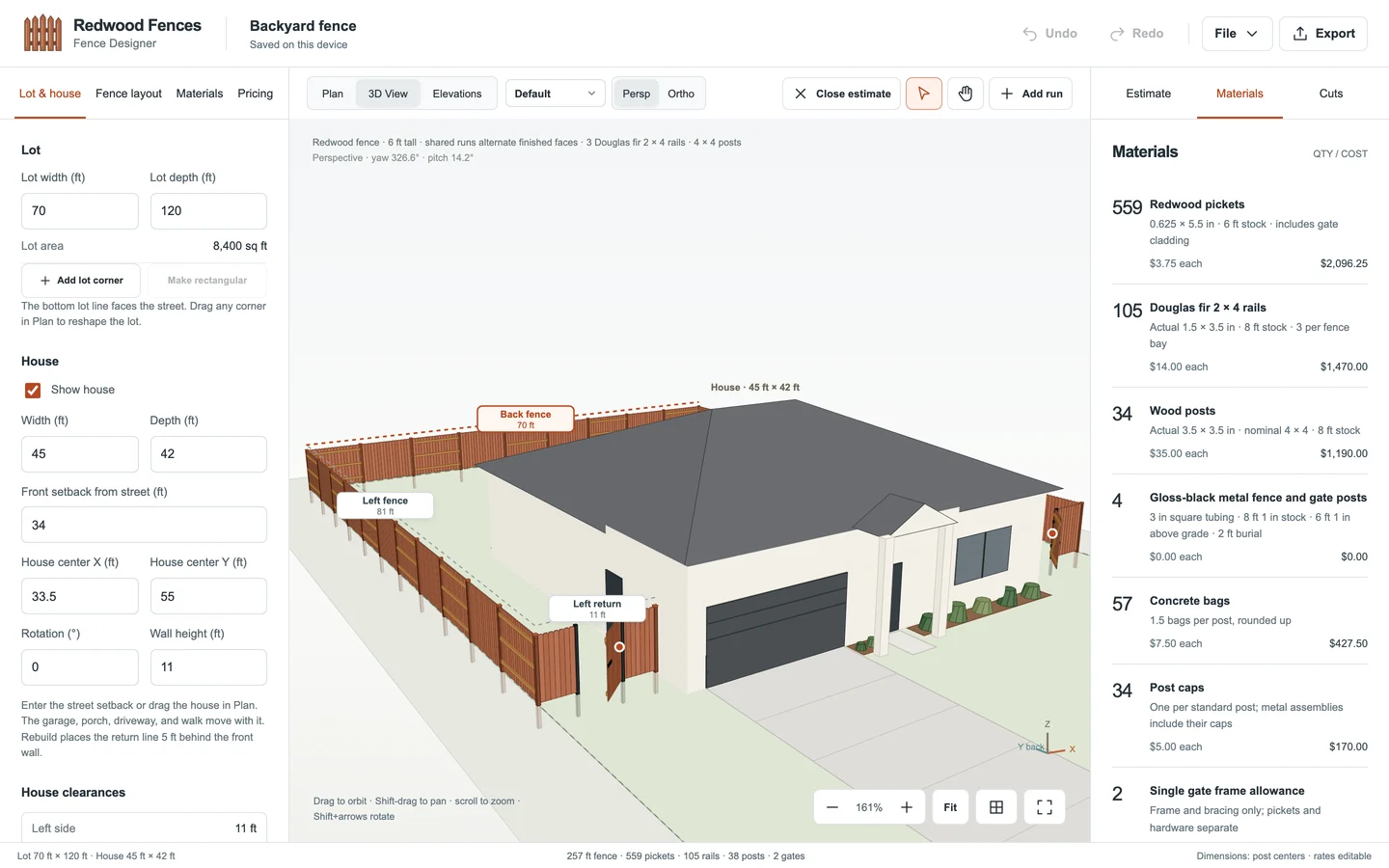This screenshot has width=1389, height=868.
Task: Switch to Persp projection
Action: (x=637, y=94)
